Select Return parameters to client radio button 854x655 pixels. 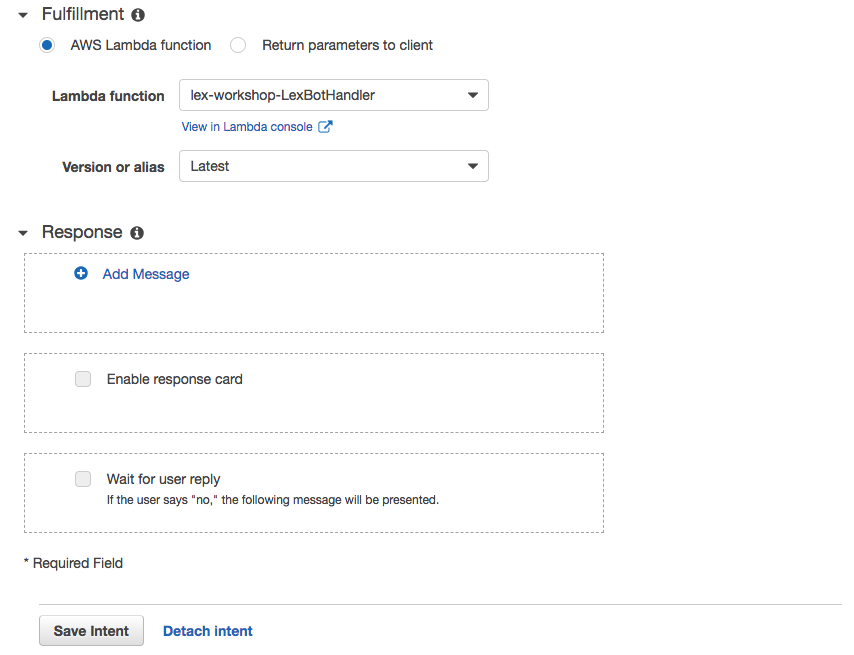[238, 45]
